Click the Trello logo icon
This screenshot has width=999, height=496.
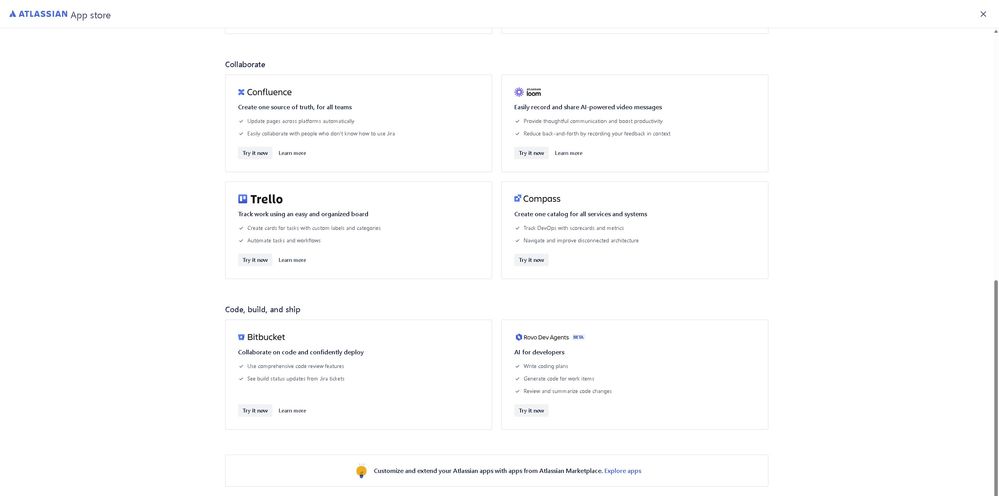click(242, 199)
